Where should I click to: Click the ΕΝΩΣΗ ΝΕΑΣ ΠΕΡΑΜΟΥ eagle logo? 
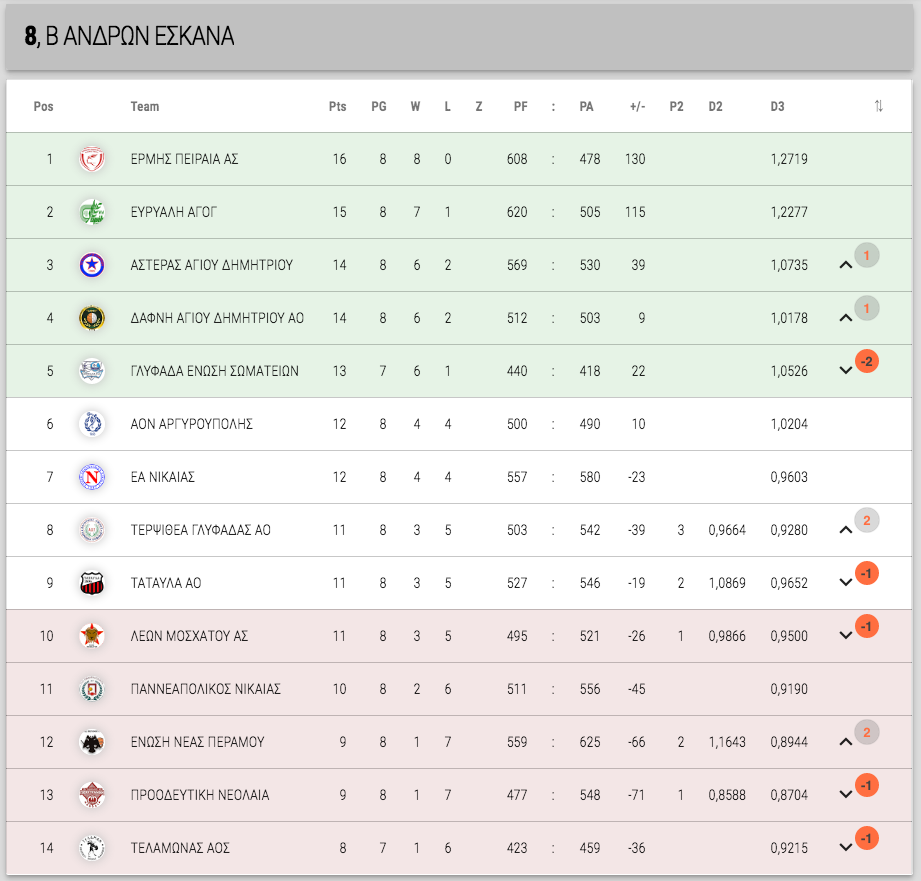tap(92, 742)
